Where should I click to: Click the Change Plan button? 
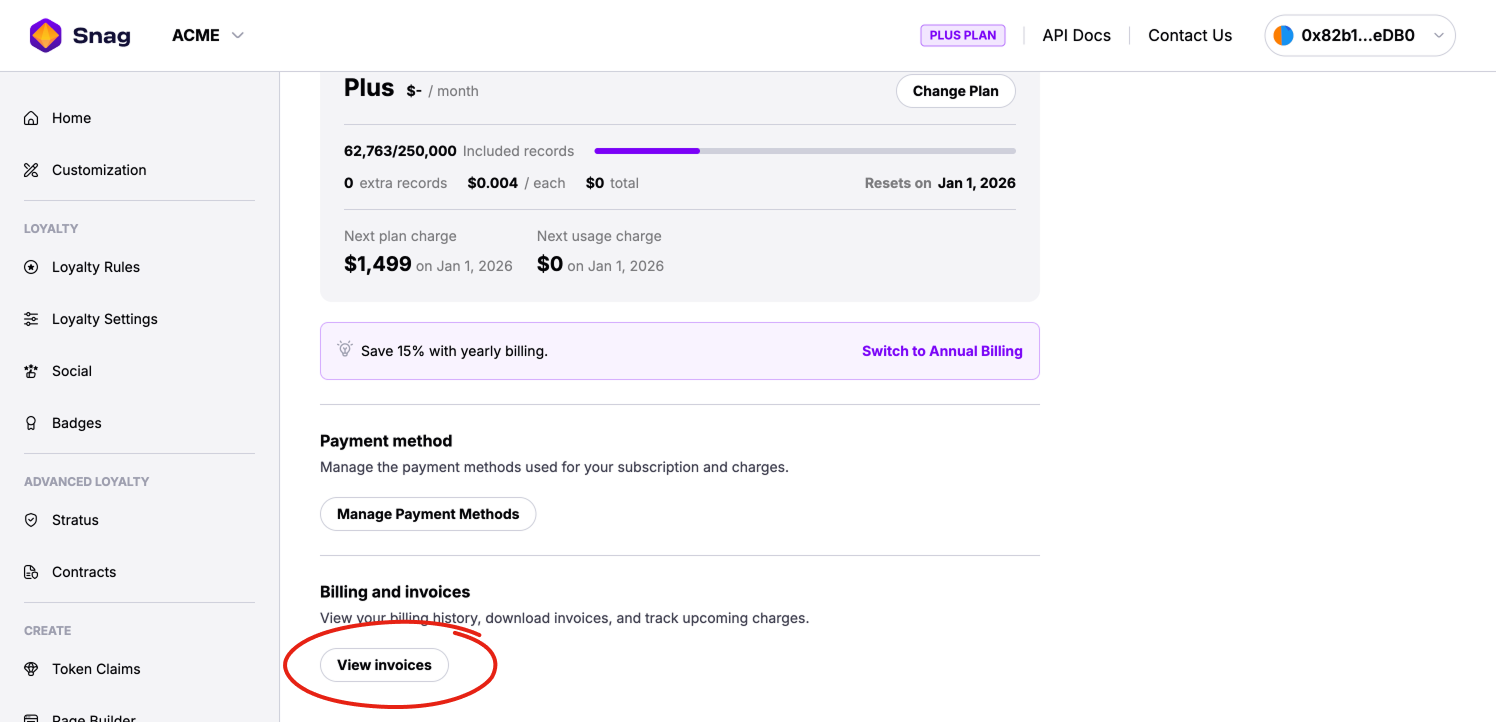click(x=955, y=91)
